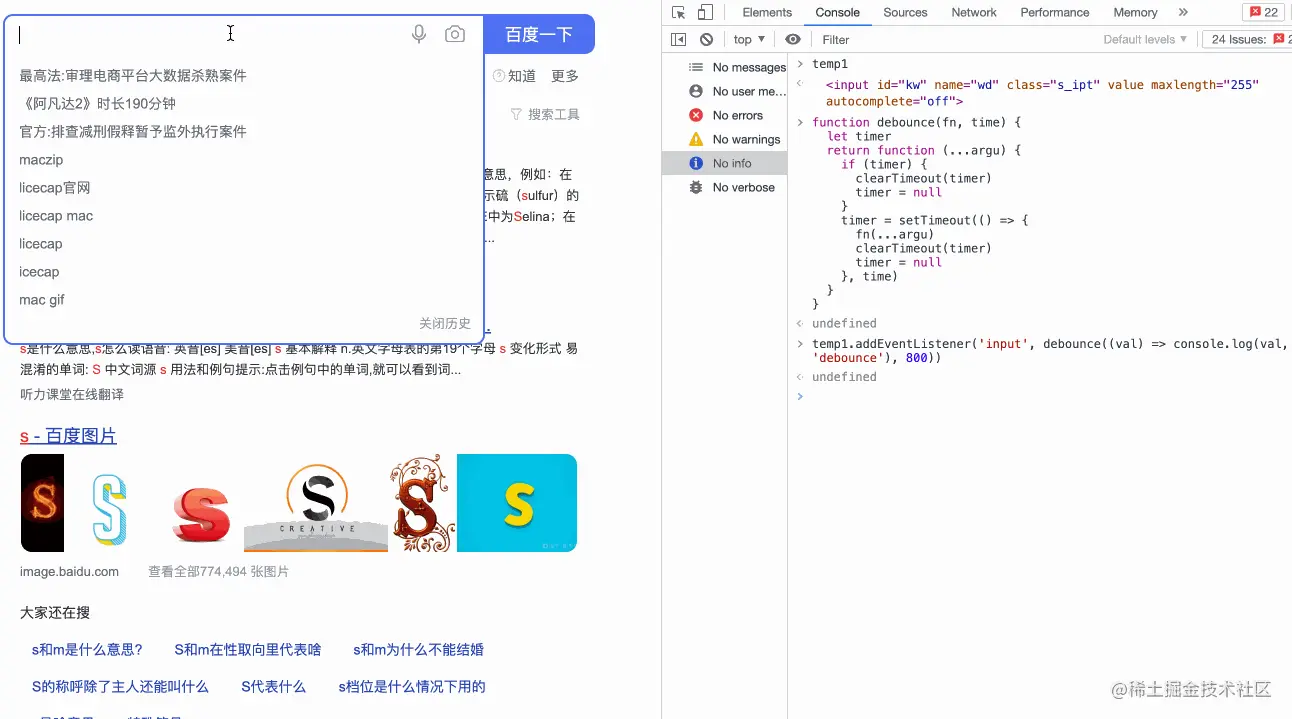1292x719 pixels.
Task: Choose the licecap官网 suggestion
Action: click(55, 188)
